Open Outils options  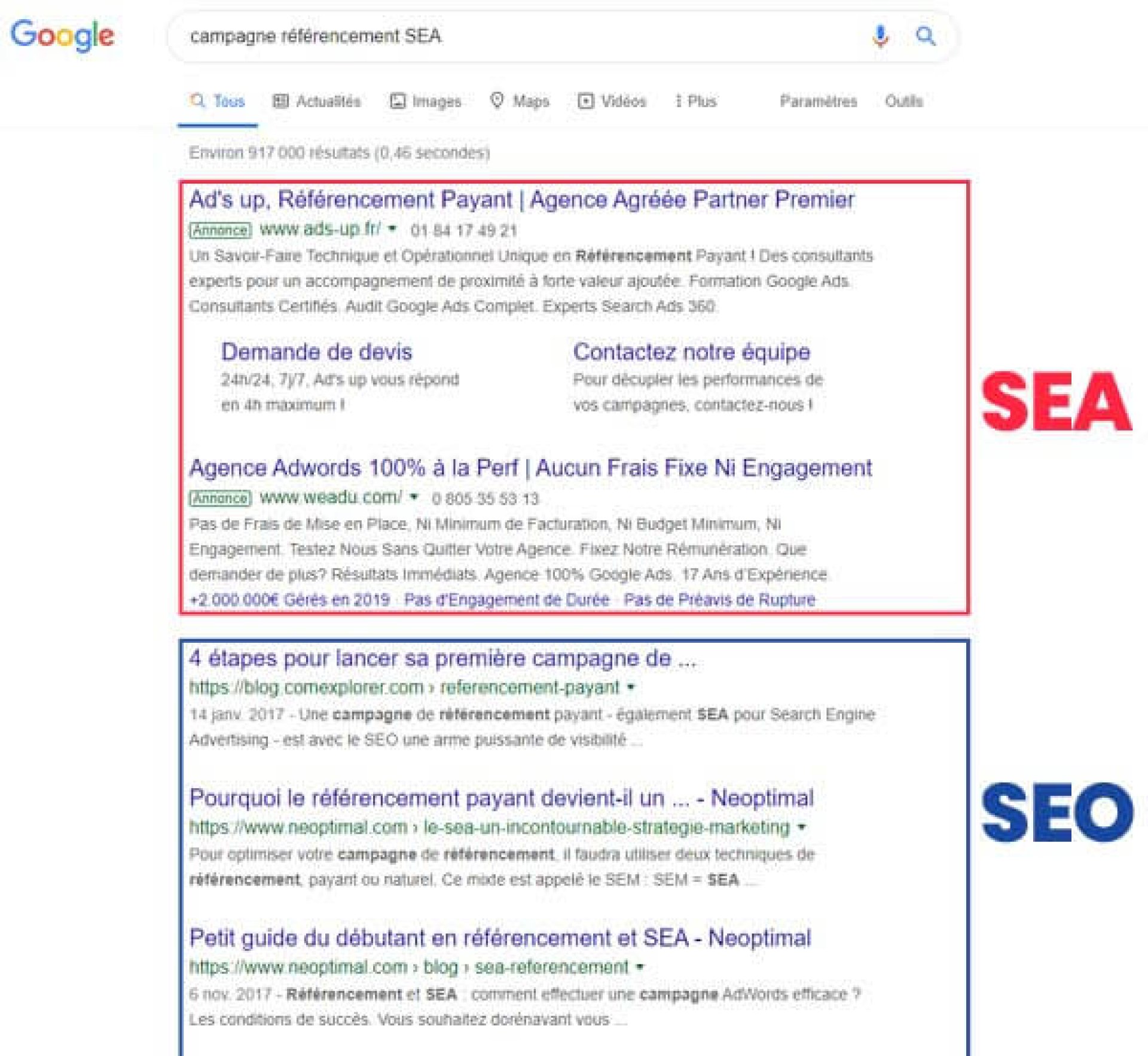pyautogui.click(x=903, y=101)
